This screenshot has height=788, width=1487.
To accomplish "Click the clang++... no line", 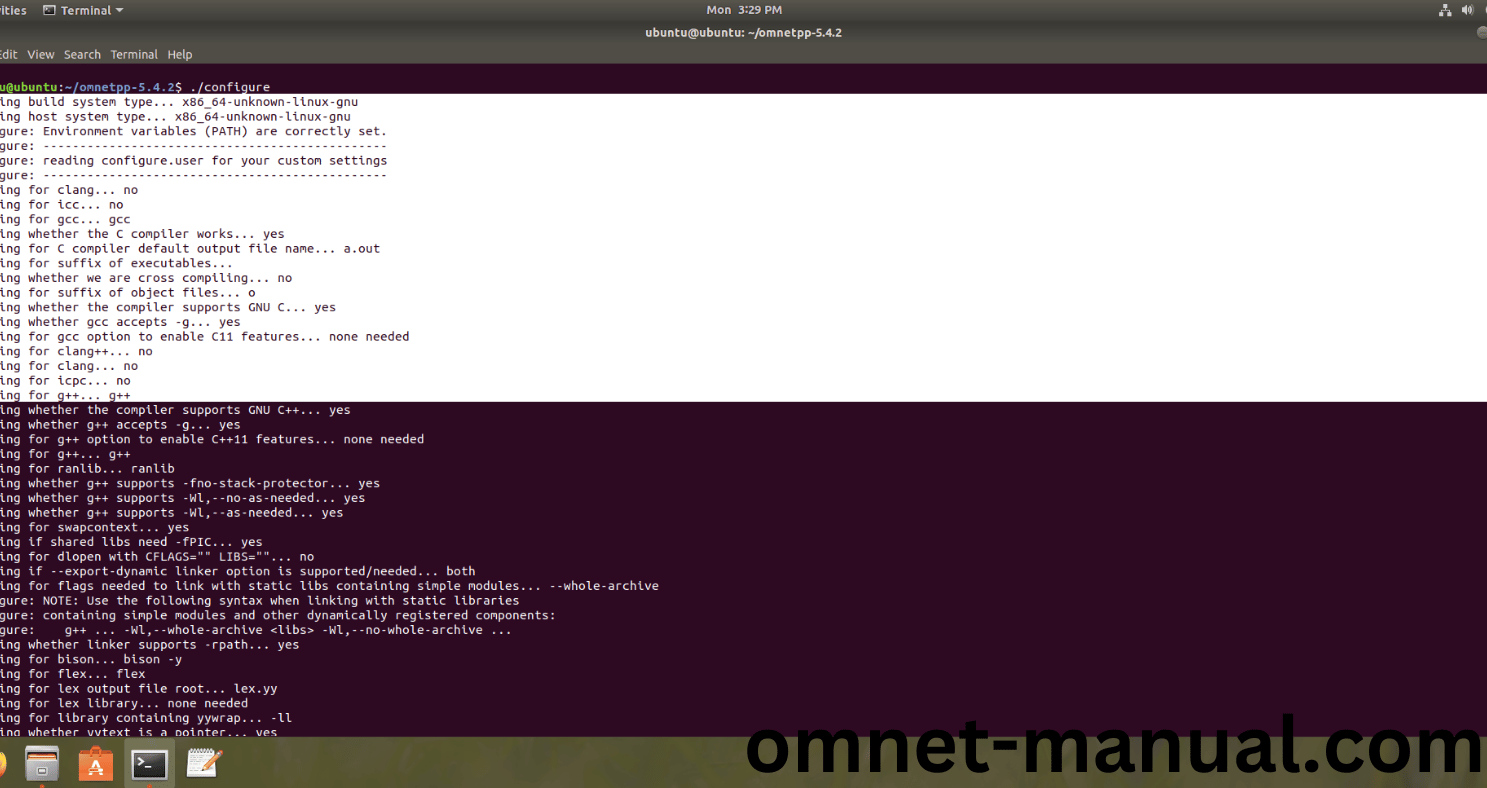I will coord(76,351).
